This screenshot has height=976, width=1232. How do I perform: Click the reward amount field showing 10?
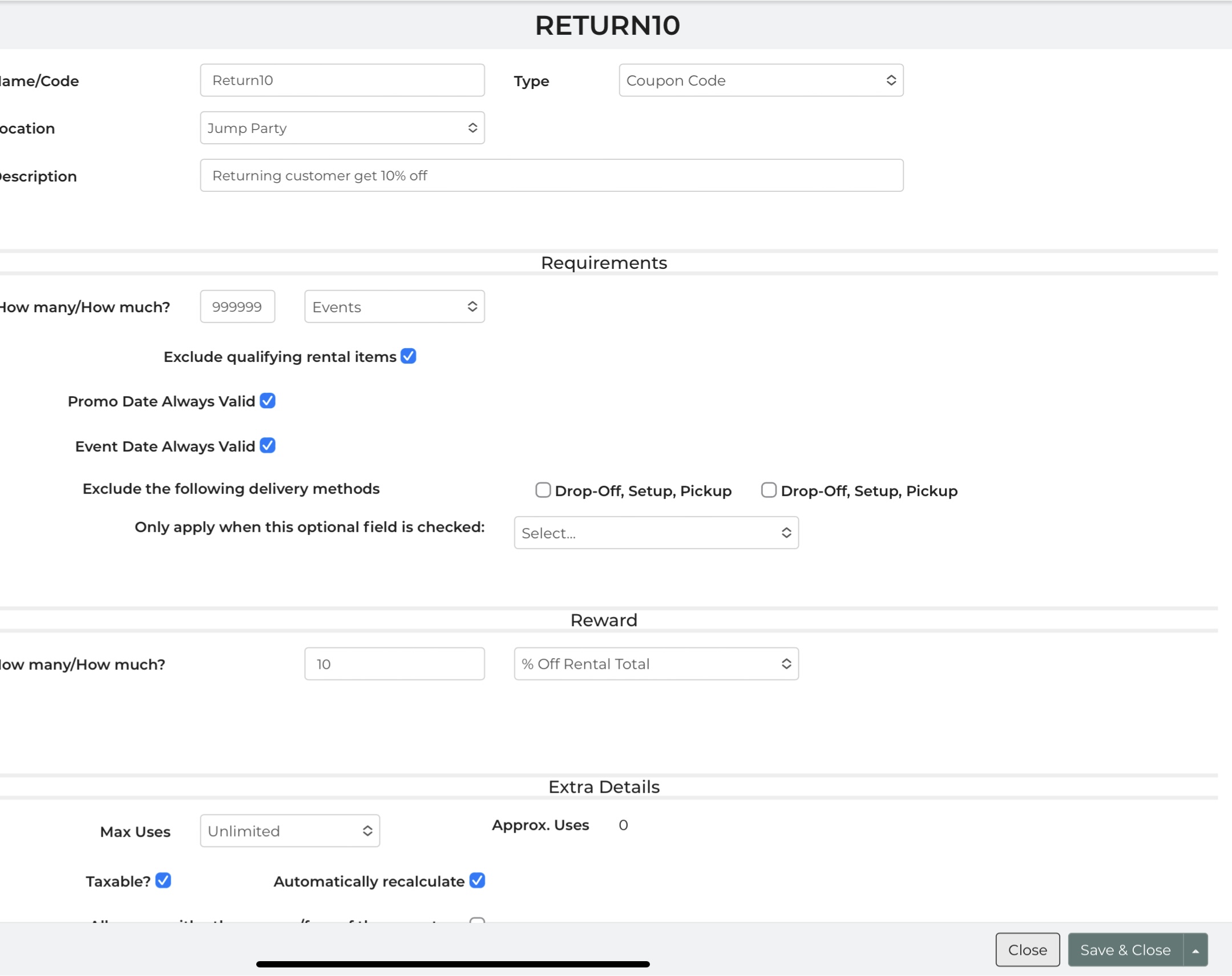pos(394,664)
